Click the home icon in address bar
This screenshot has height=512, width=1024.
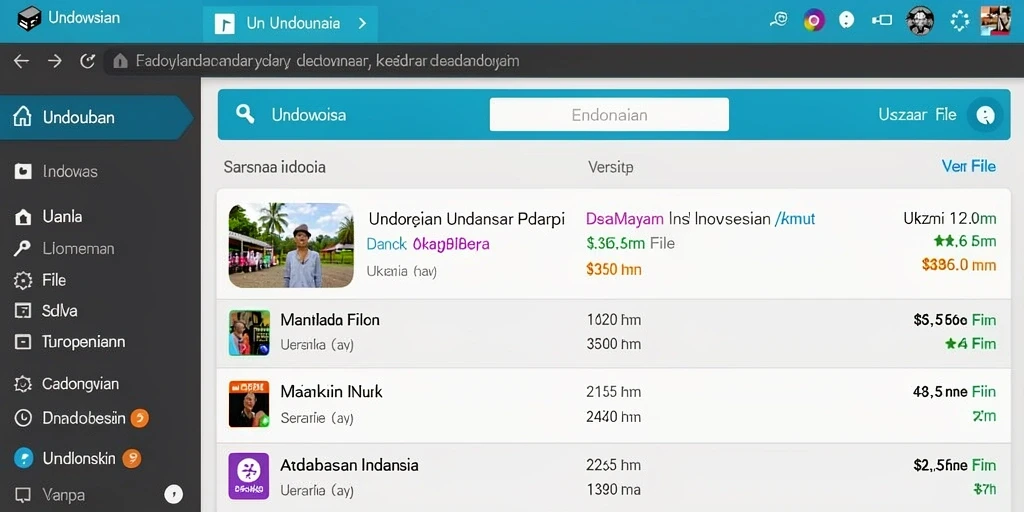(120, 61)
